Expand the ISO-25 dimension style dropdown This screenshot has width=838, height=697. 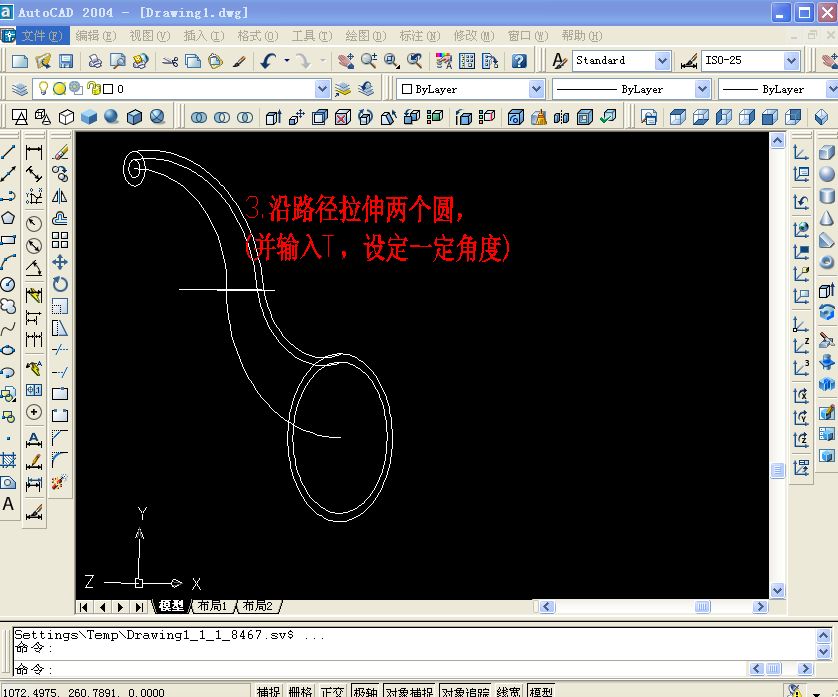click(792, 61)
